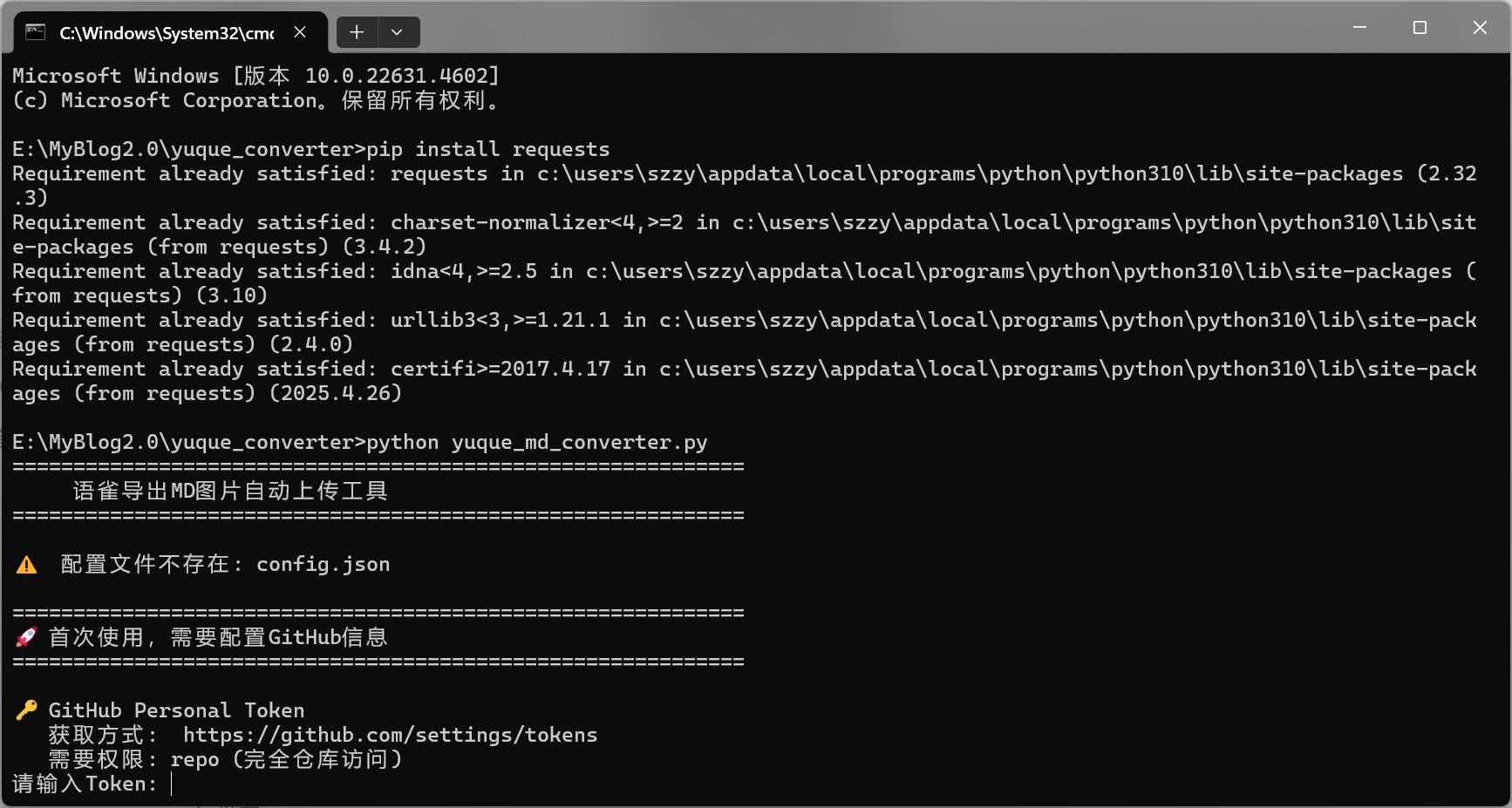Minimize the terminal window
This screenshot has height=808, width=1512.
click(x=1359, y=28)
